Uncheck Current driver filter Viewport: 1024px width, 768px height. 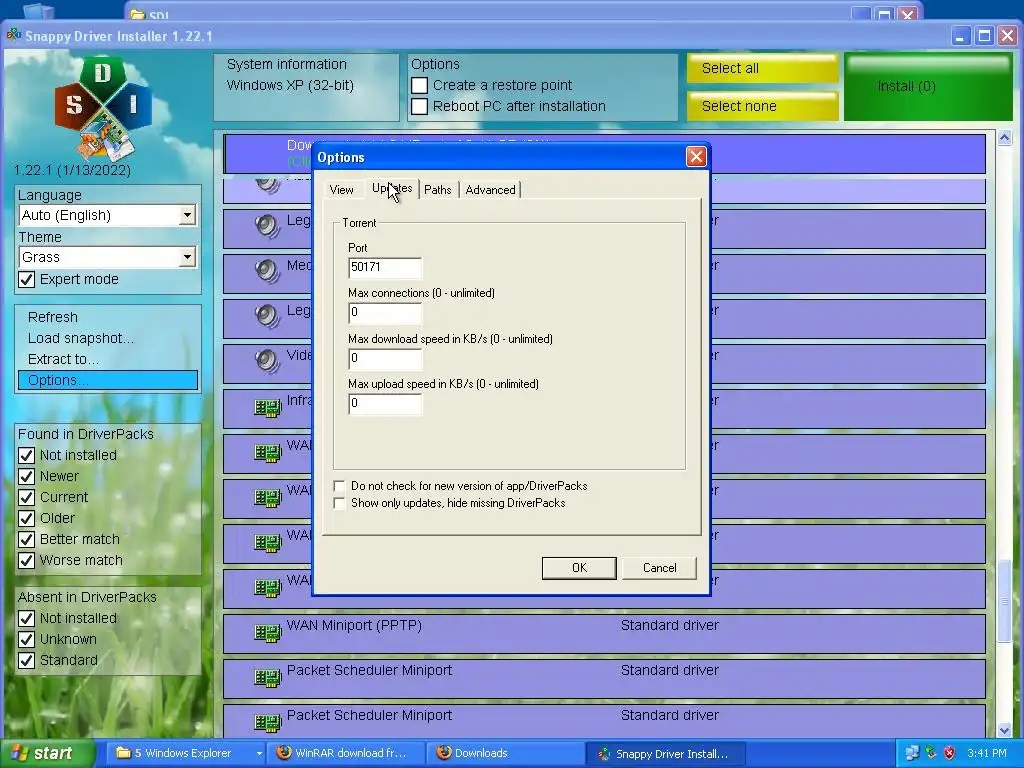pos(26,498)
